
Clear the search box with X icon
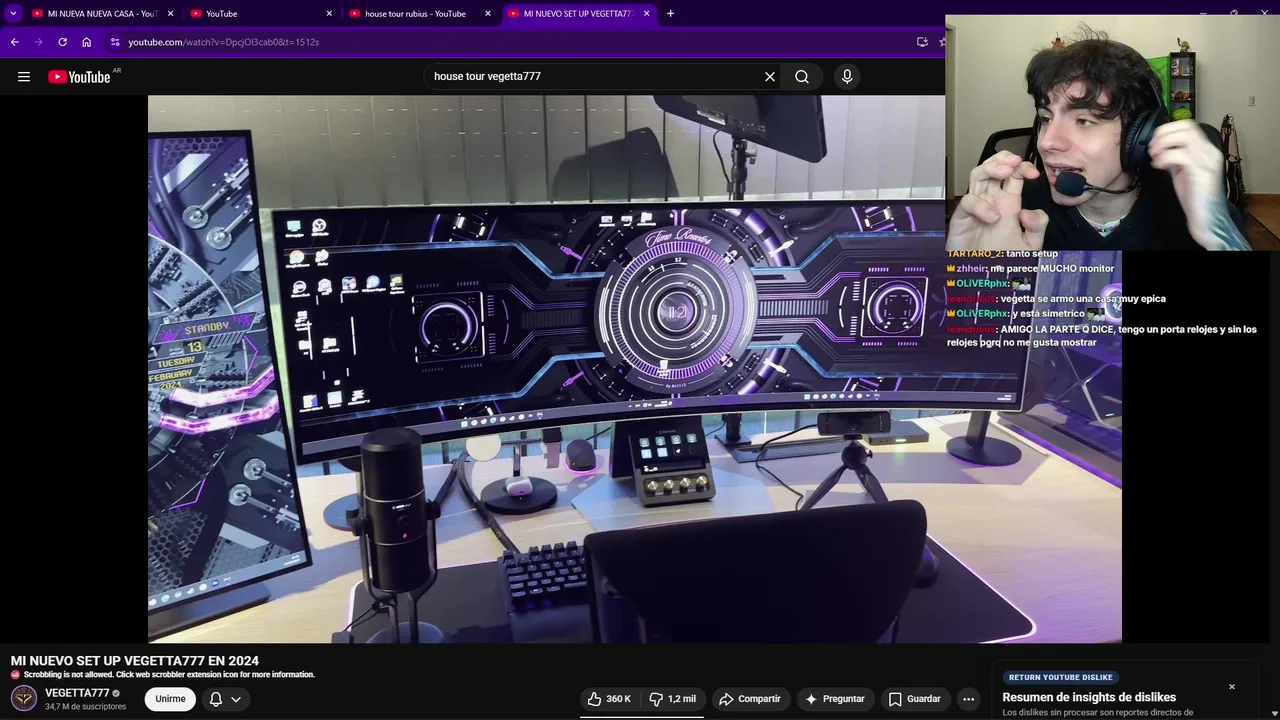[x=770, y=77]
